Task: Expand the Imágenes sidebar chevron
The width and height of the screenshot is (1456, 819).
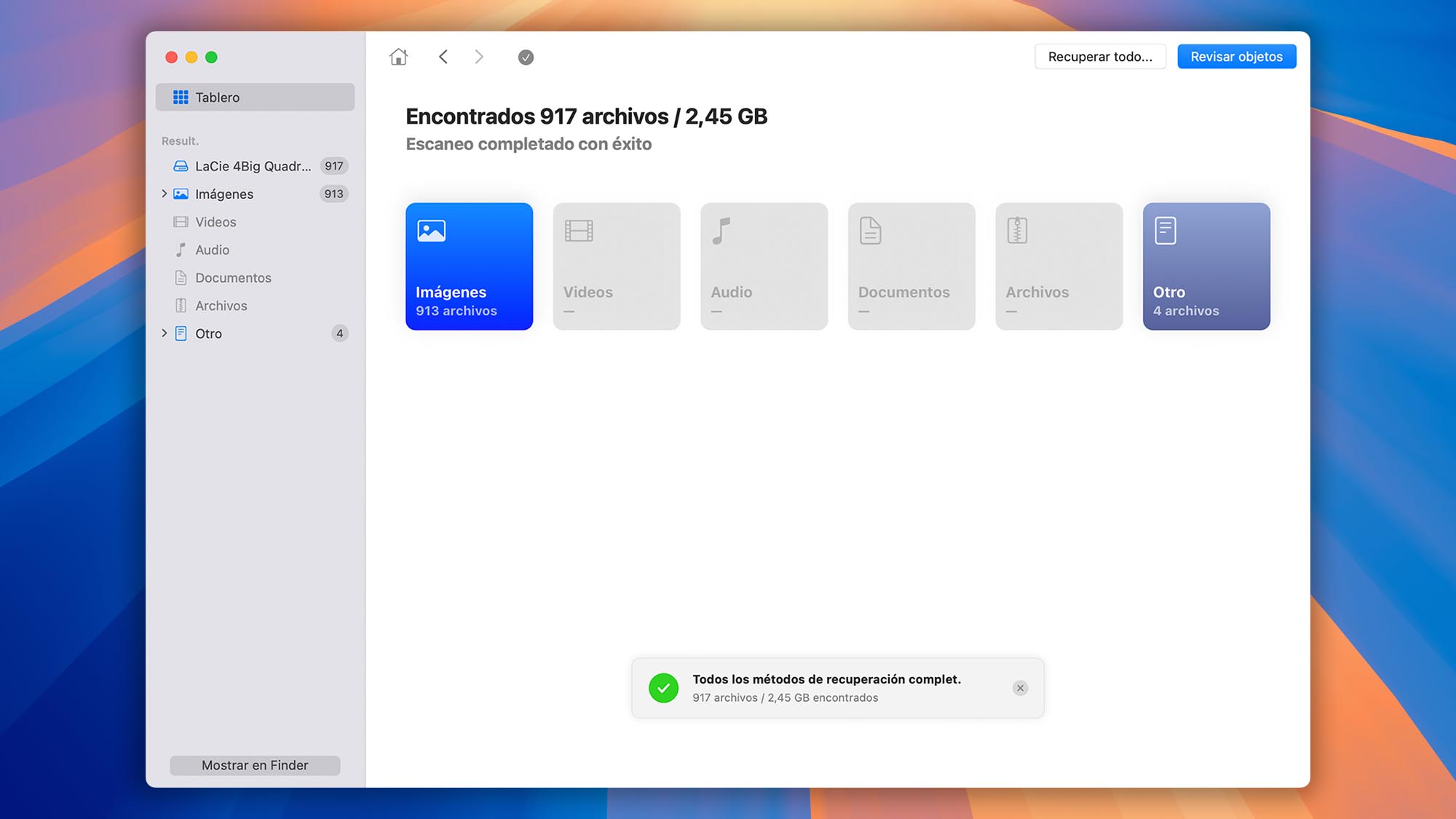Action: coord(164,194)
